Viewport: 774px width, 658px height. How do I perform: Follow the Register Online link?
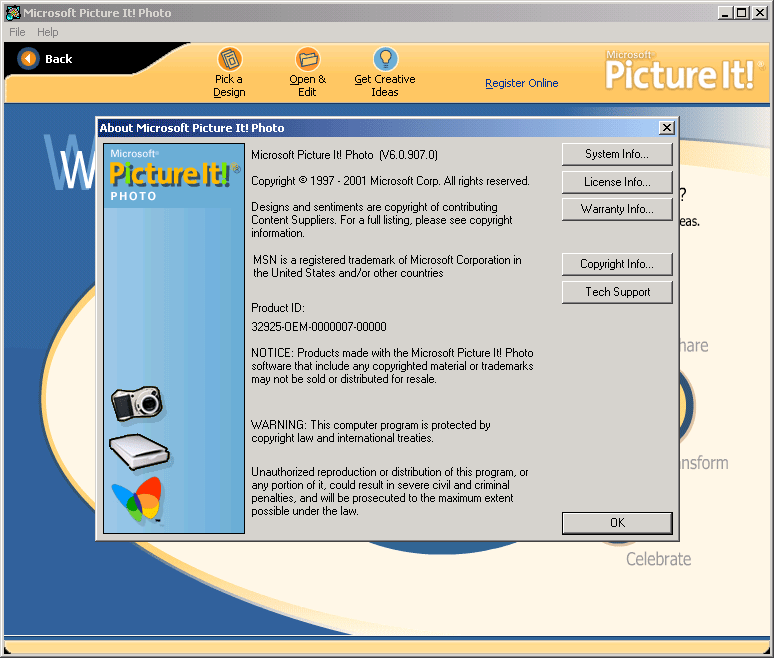(x=521, y=84)
